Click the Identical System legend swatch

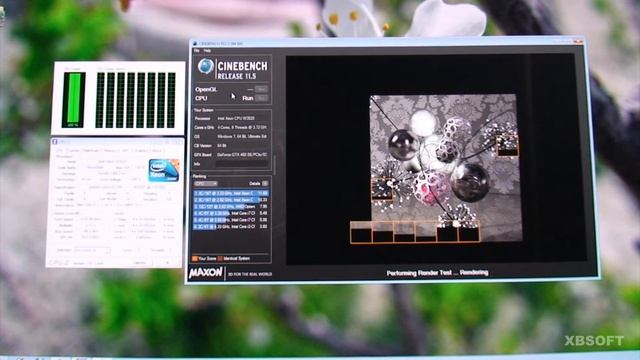click(x=220, y=258)
